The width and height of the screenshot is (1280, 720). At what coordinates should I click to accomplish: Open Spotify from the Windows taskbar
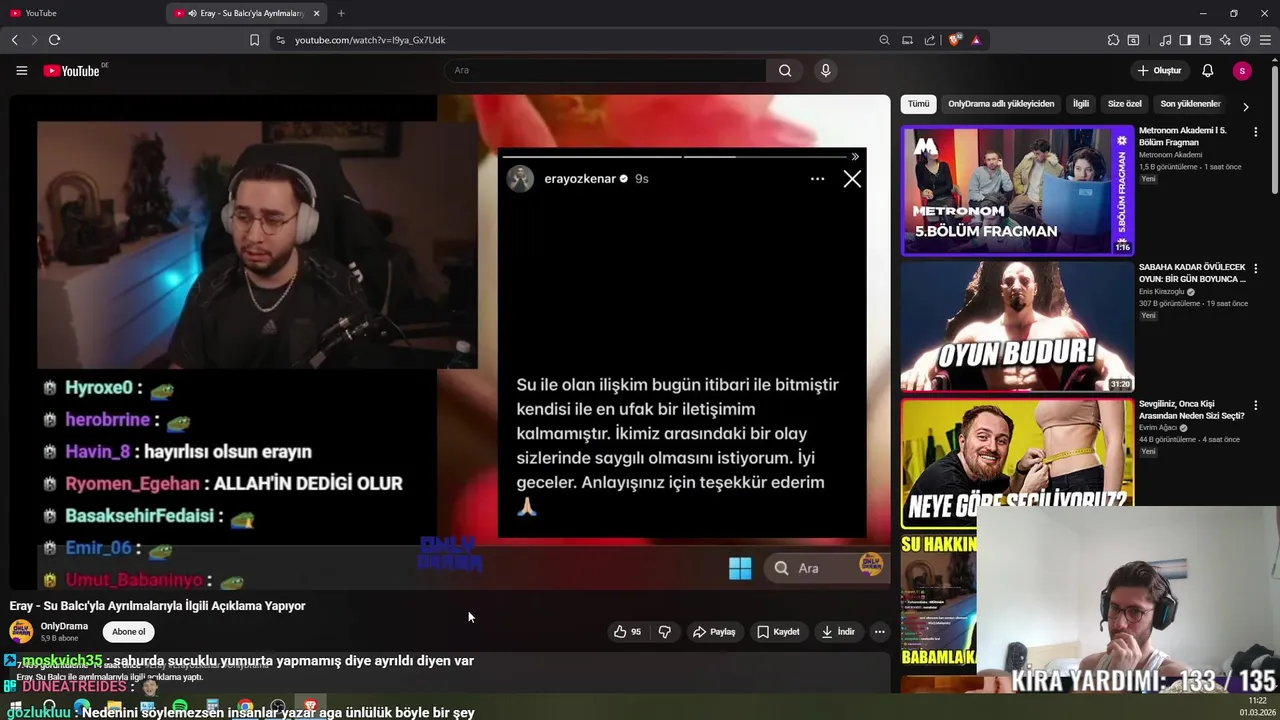pos(179,707)
